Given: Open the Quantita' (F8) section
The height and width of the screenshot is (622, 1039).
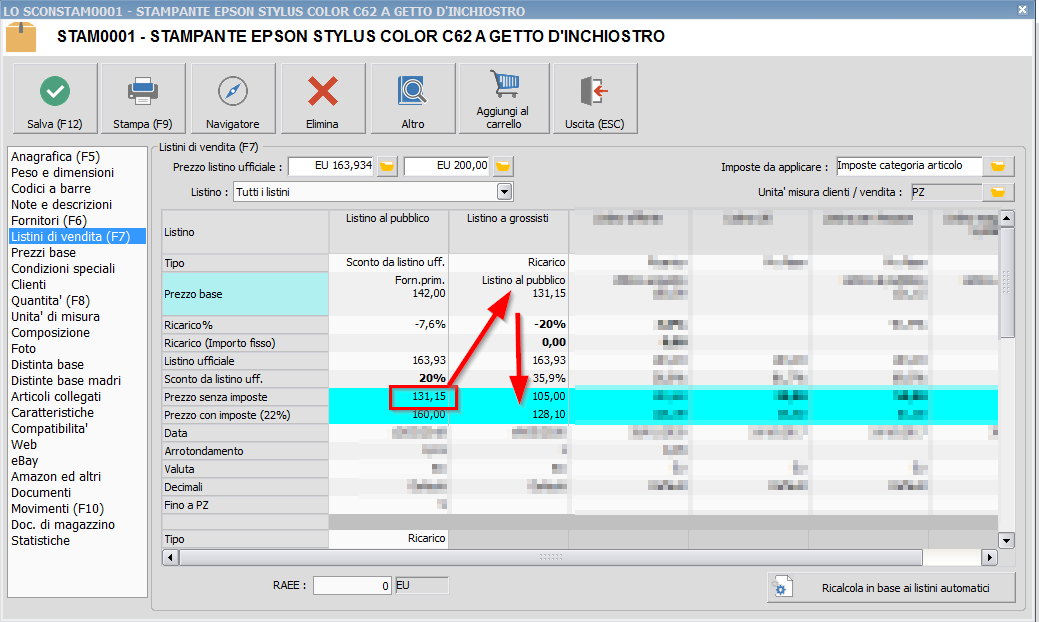Looking at the screenshot, I should (50, 301).
